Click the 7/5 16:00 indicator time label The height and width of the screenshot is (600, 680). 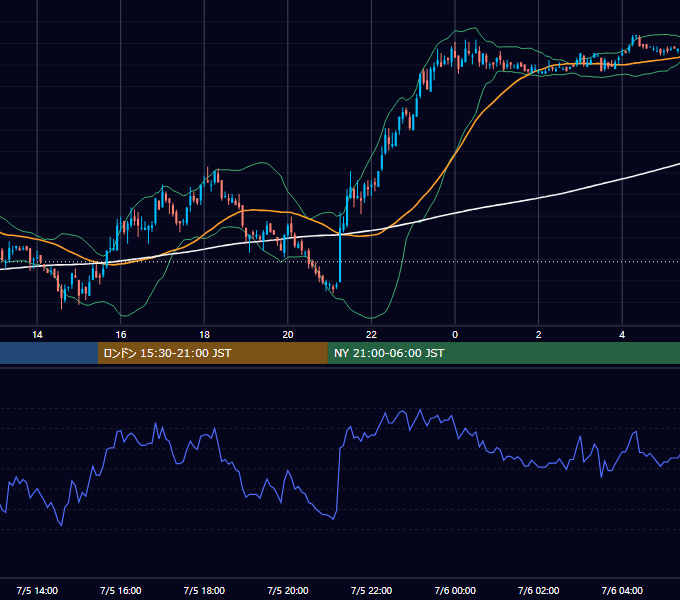[121, 590]
